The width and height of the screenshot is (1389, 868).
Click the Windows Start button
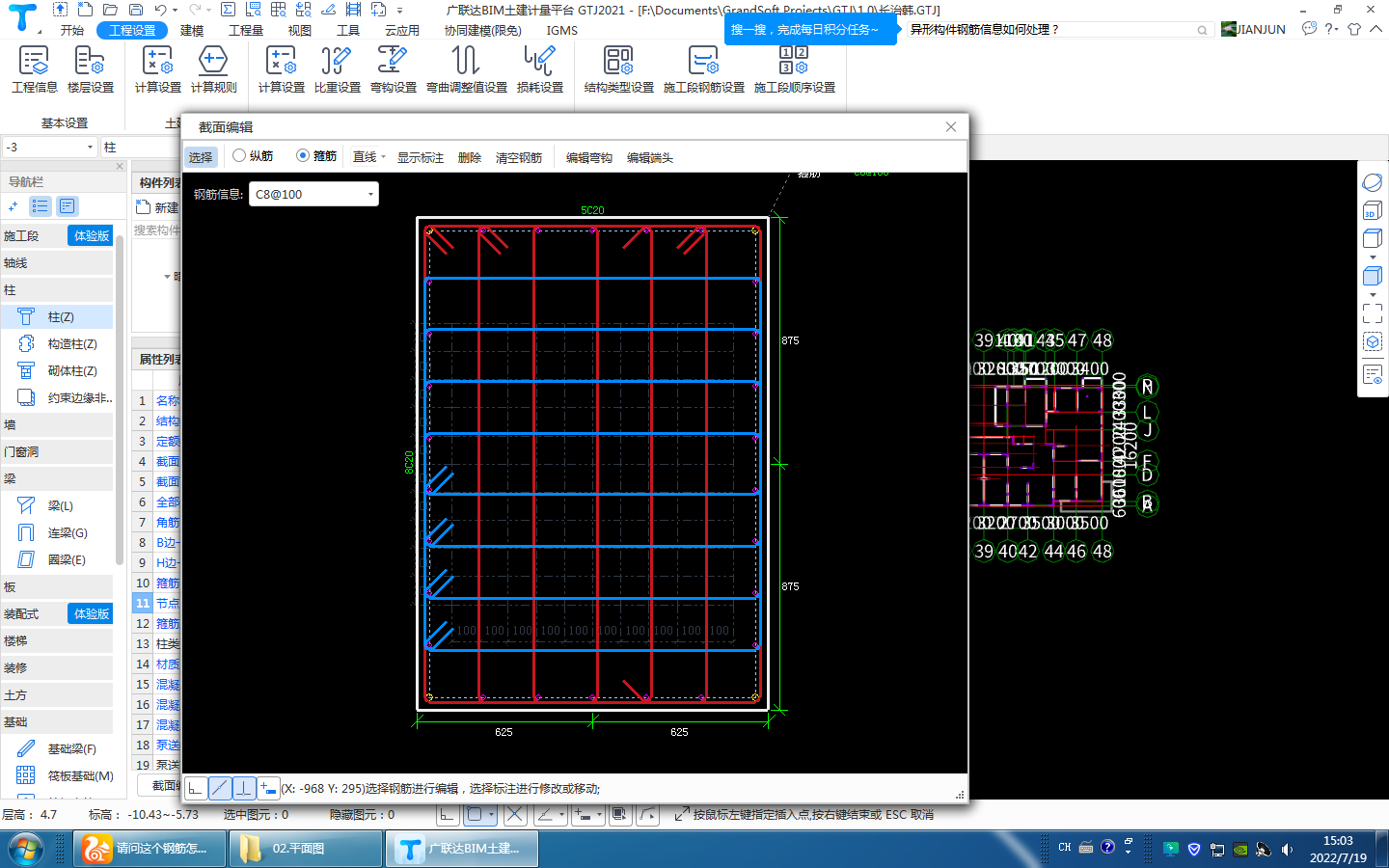(27, 849)
